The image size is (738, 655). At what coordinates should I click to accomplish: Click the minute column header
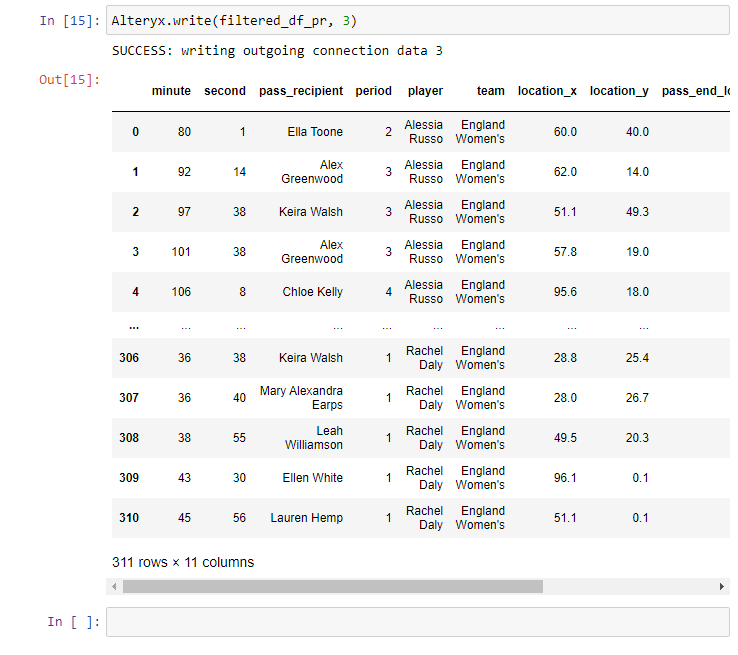click(x=171, y=91)
